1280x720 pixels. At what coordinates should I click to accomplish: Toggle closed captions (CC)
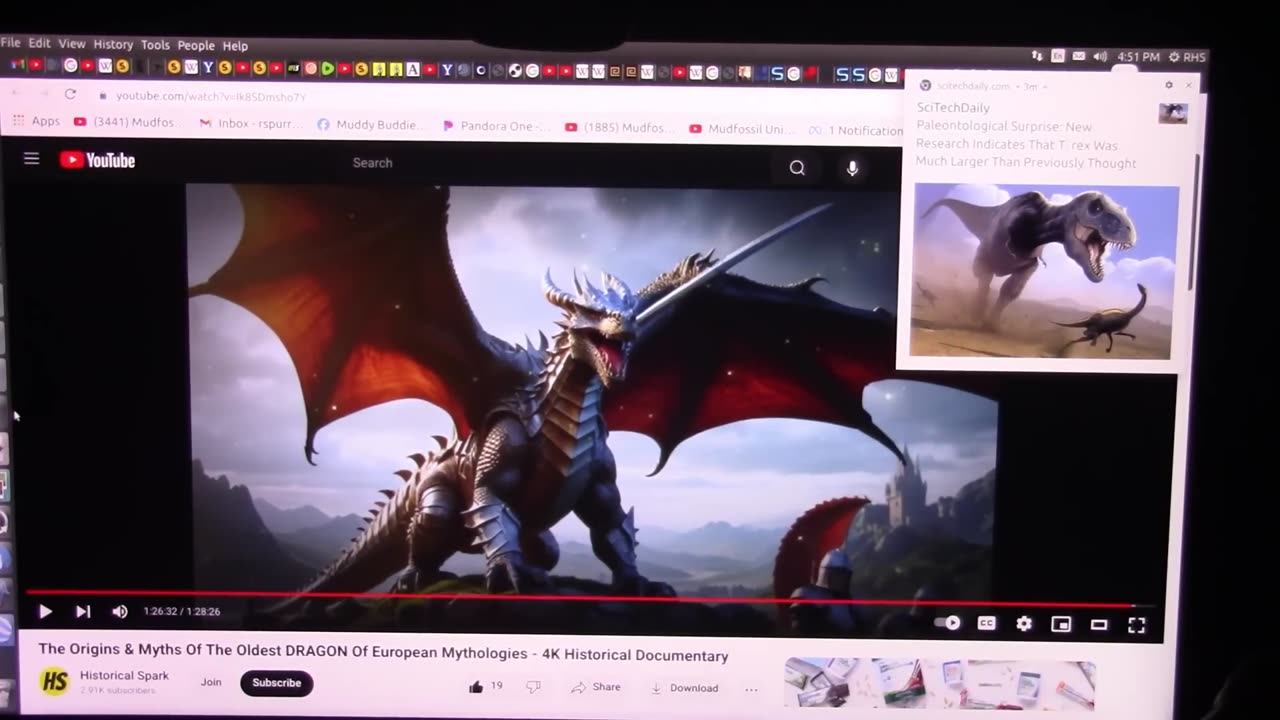(986, 623)
